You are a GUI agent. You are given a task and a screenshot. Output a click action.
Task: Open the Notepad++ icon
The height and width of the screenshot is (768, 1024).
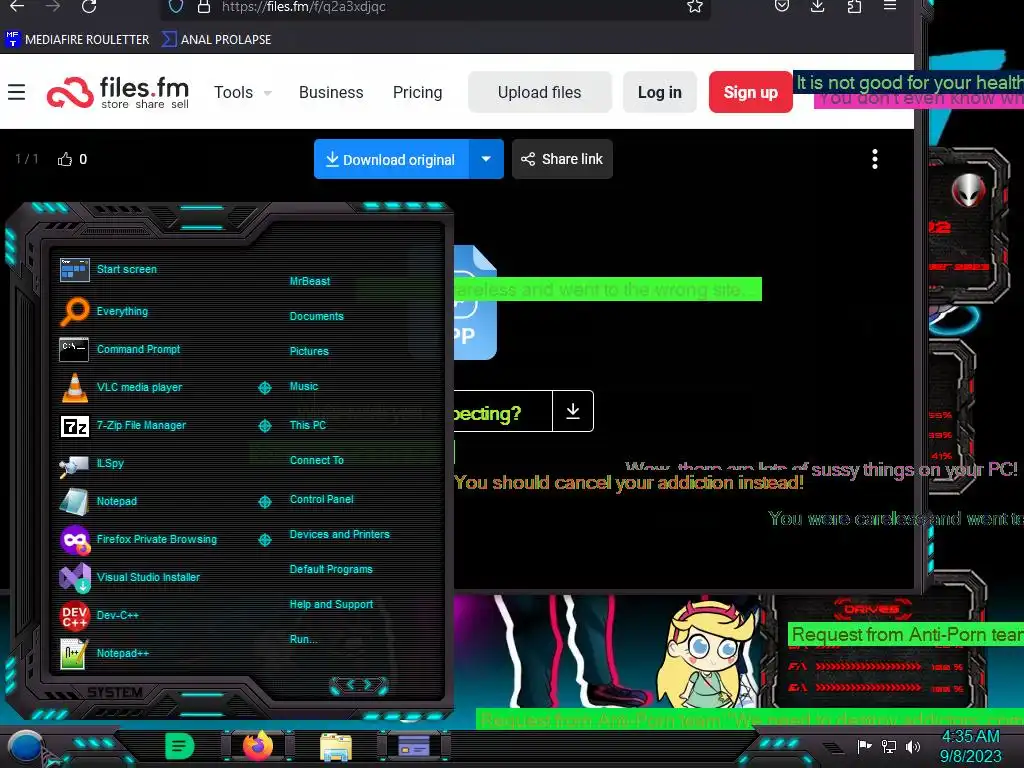coord(74,653)
